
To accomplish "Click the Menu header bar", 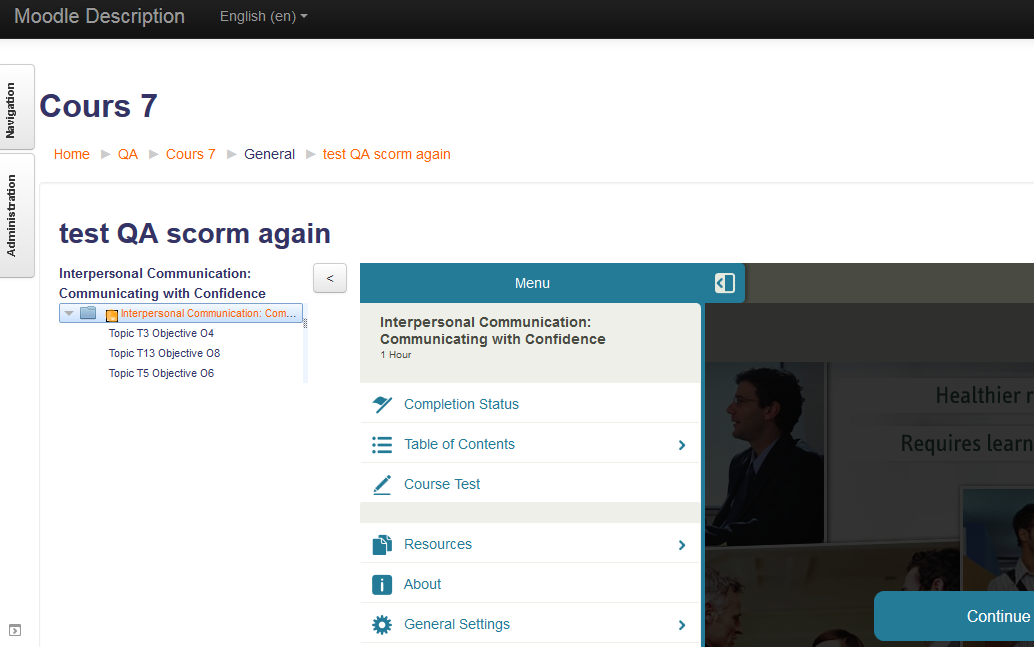I will click(x=532, y=283).
